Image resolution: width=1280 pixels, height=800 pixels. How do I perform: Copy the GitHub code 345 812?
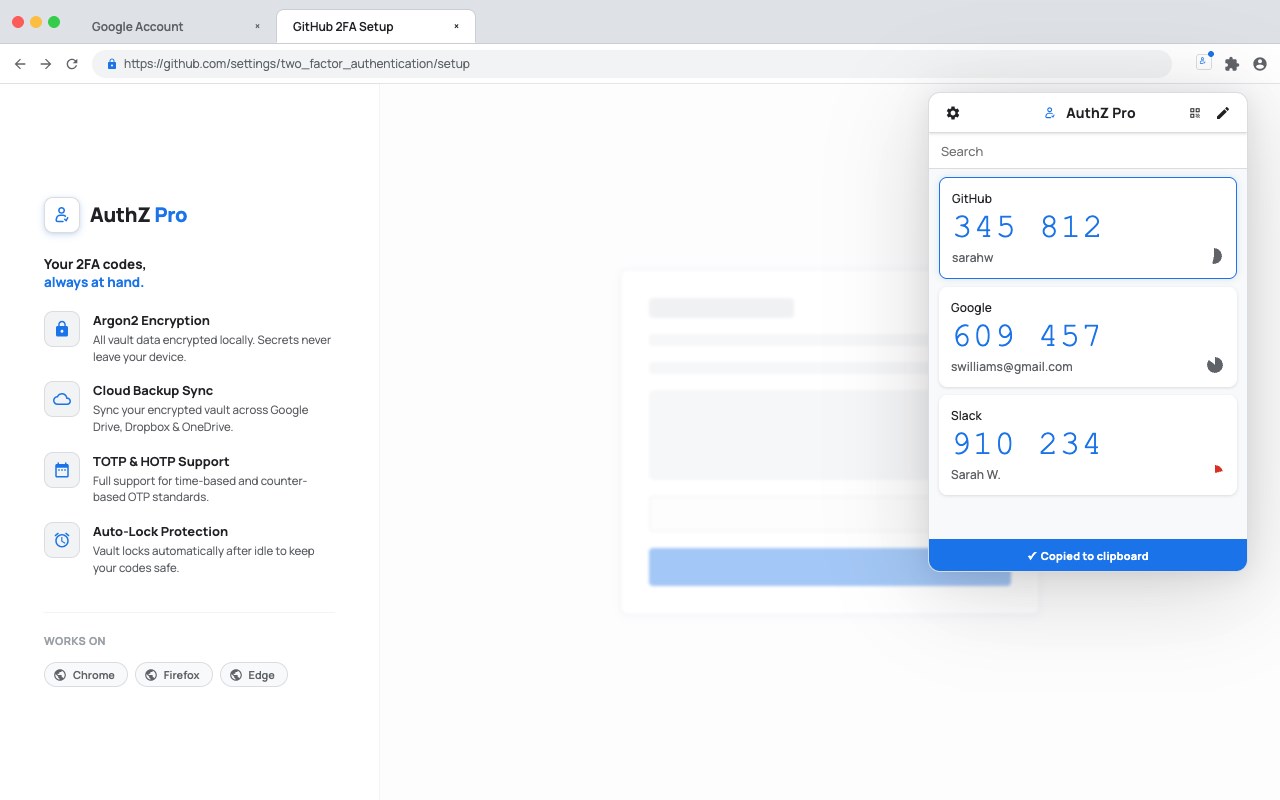click(x=1027, y=227)
